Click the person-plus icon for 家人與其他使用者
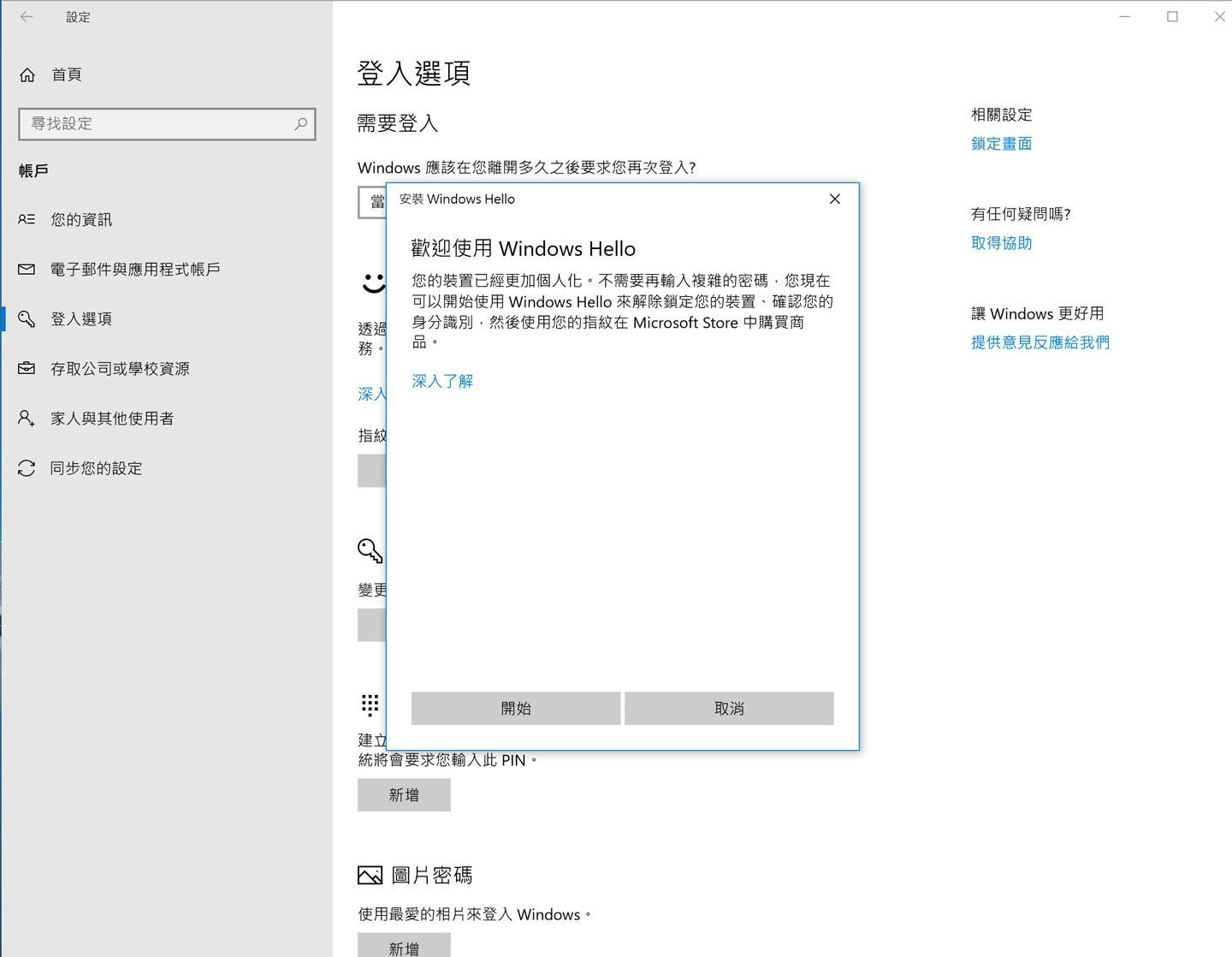 click(x=27, y=419)
